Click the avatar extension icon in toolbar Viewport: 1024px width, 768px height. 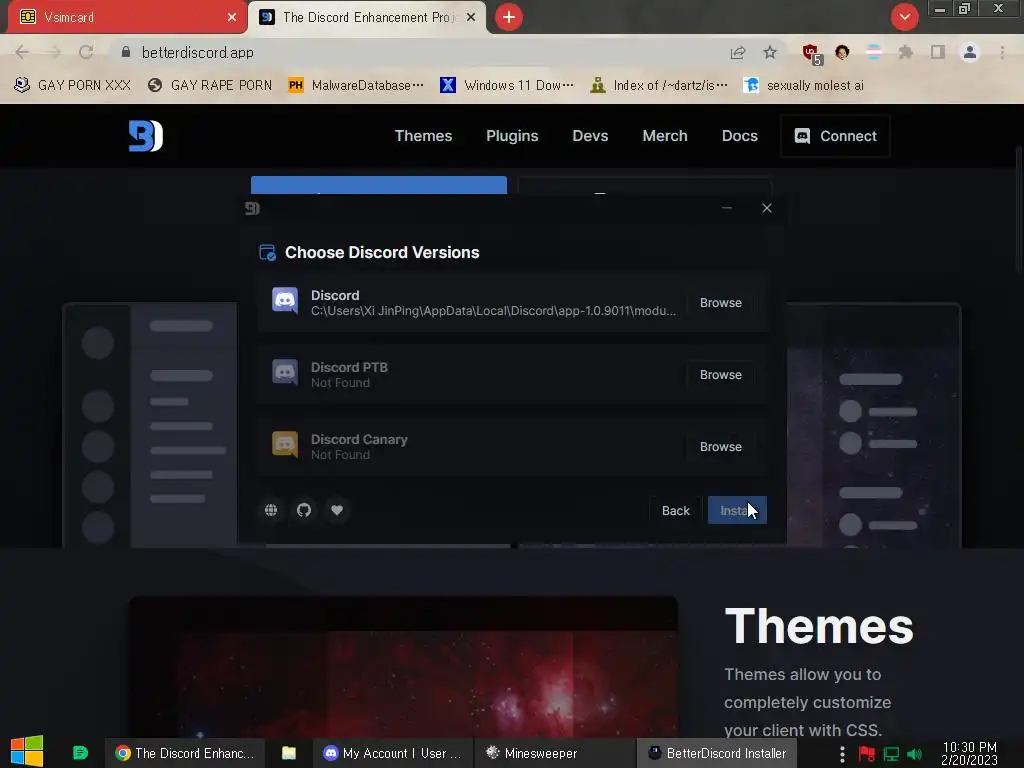point(842,52)
